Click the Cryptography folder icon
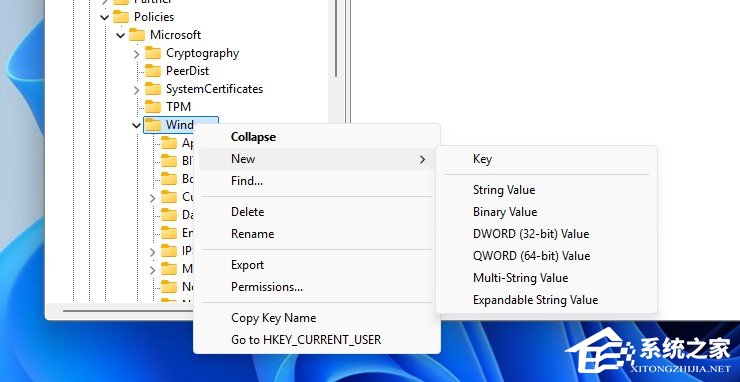Image resolution: width=740 pixels, height=382 pixels. tap(153, 53)
